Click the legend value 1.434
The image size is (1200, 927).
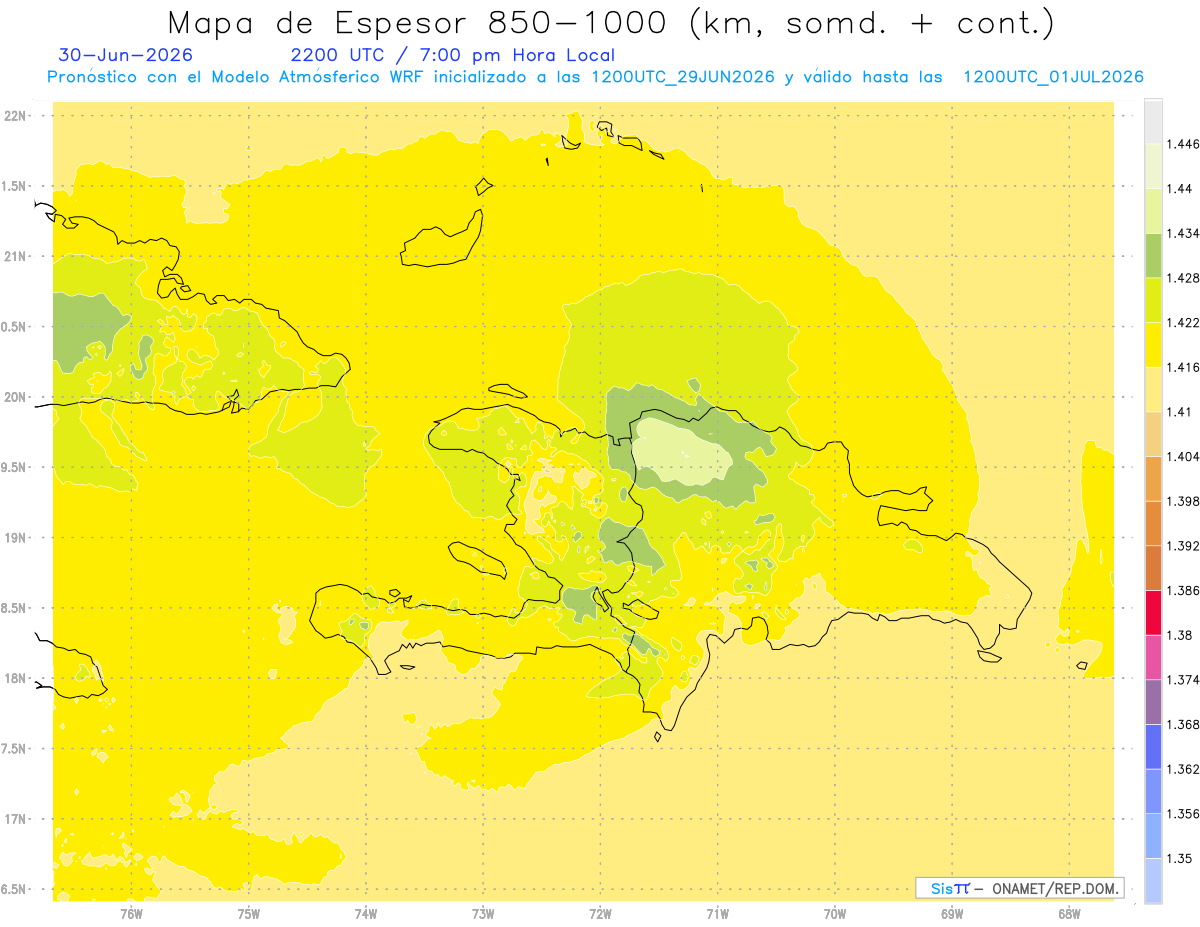[1184, 233]
